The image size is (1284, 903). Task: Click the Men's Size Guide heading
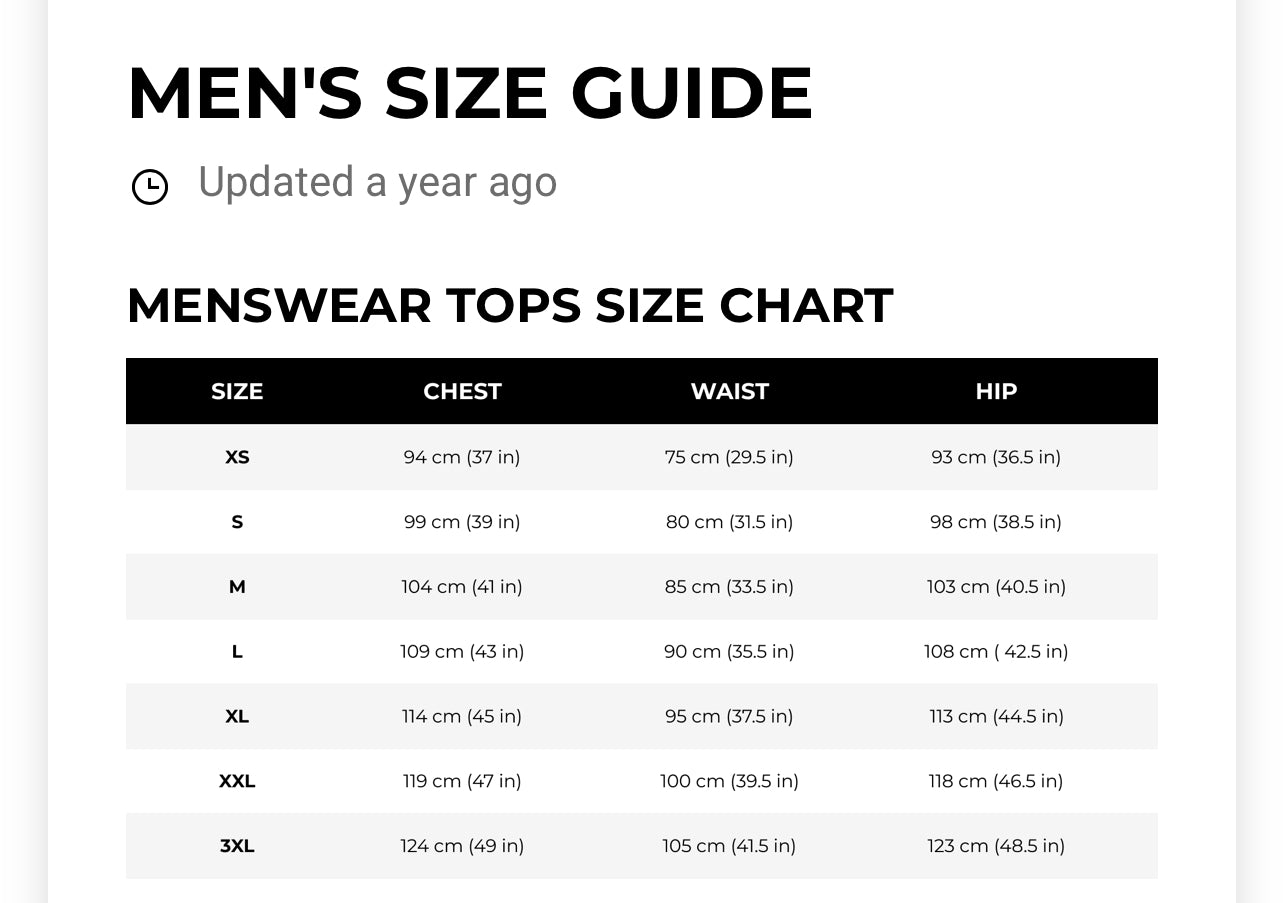click(x=470, y=94)
